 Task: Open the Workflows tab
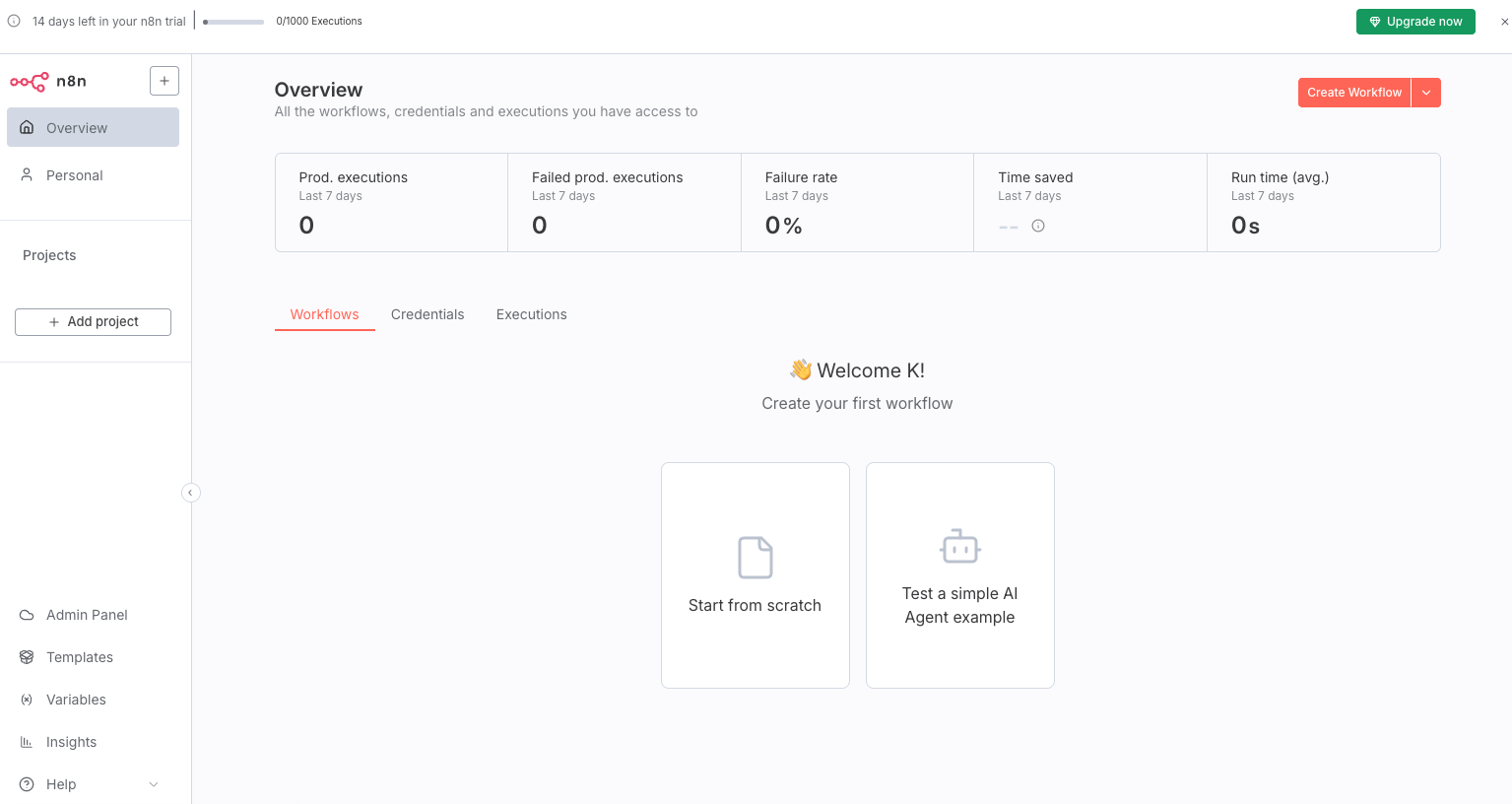[324, 313]
